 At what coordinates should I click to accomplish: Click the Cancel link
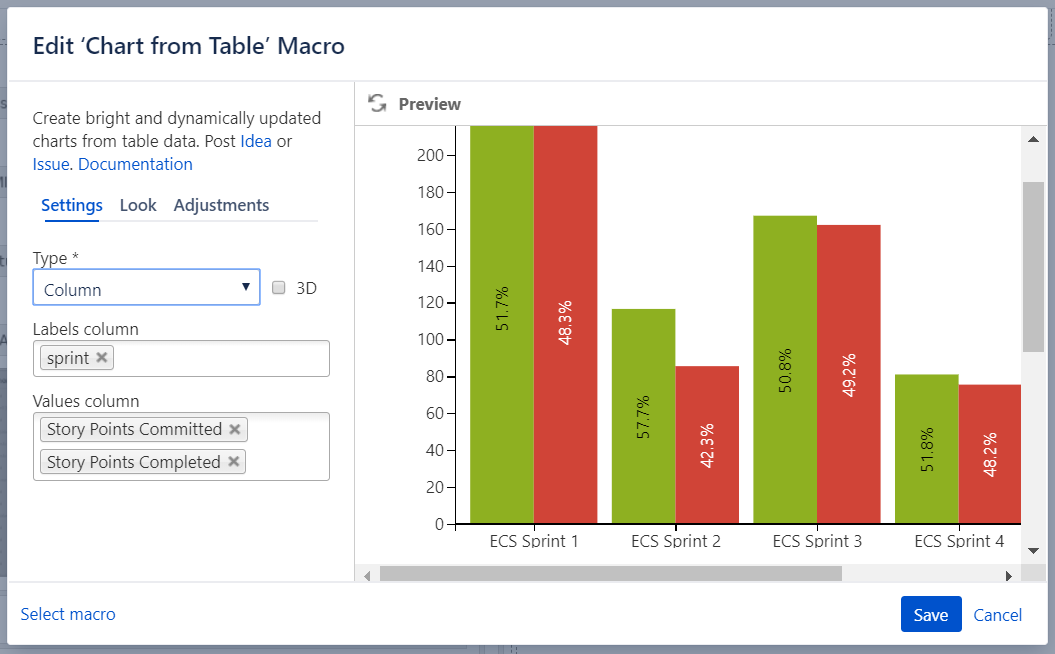point(997,615)
